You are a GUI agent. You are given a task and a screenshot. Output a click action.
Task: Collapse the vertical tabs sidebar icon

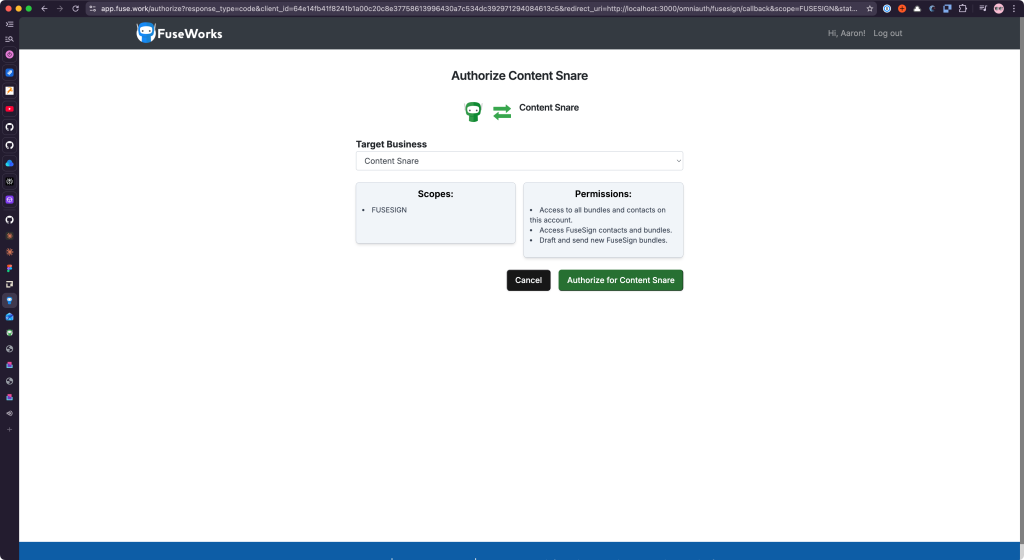9,24
